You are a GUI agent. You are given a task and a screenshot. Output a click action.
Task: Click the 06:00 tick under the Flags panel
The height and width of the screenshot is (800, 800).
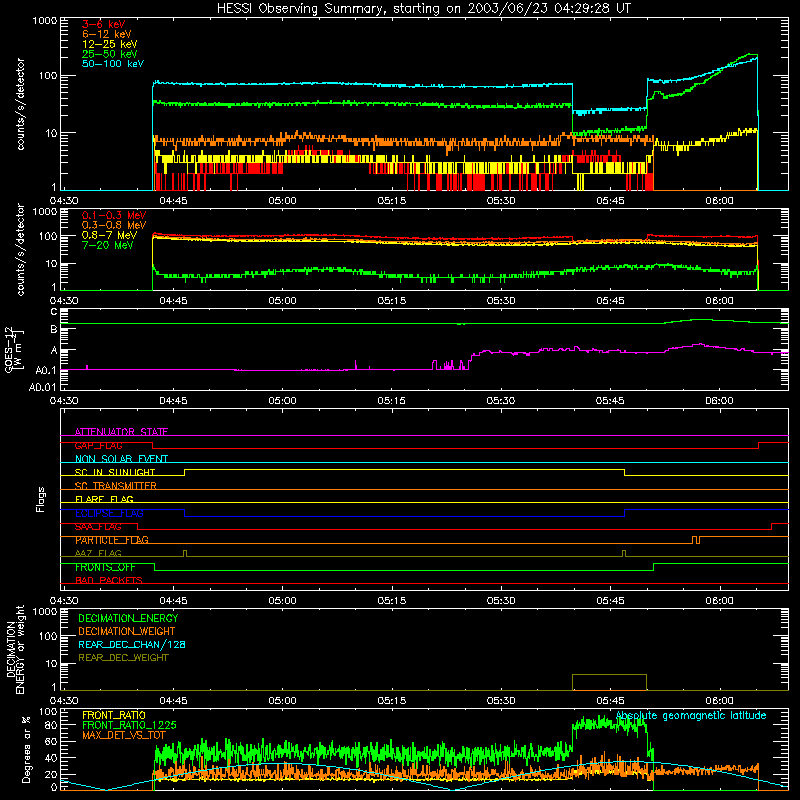[x=719, y=601]
